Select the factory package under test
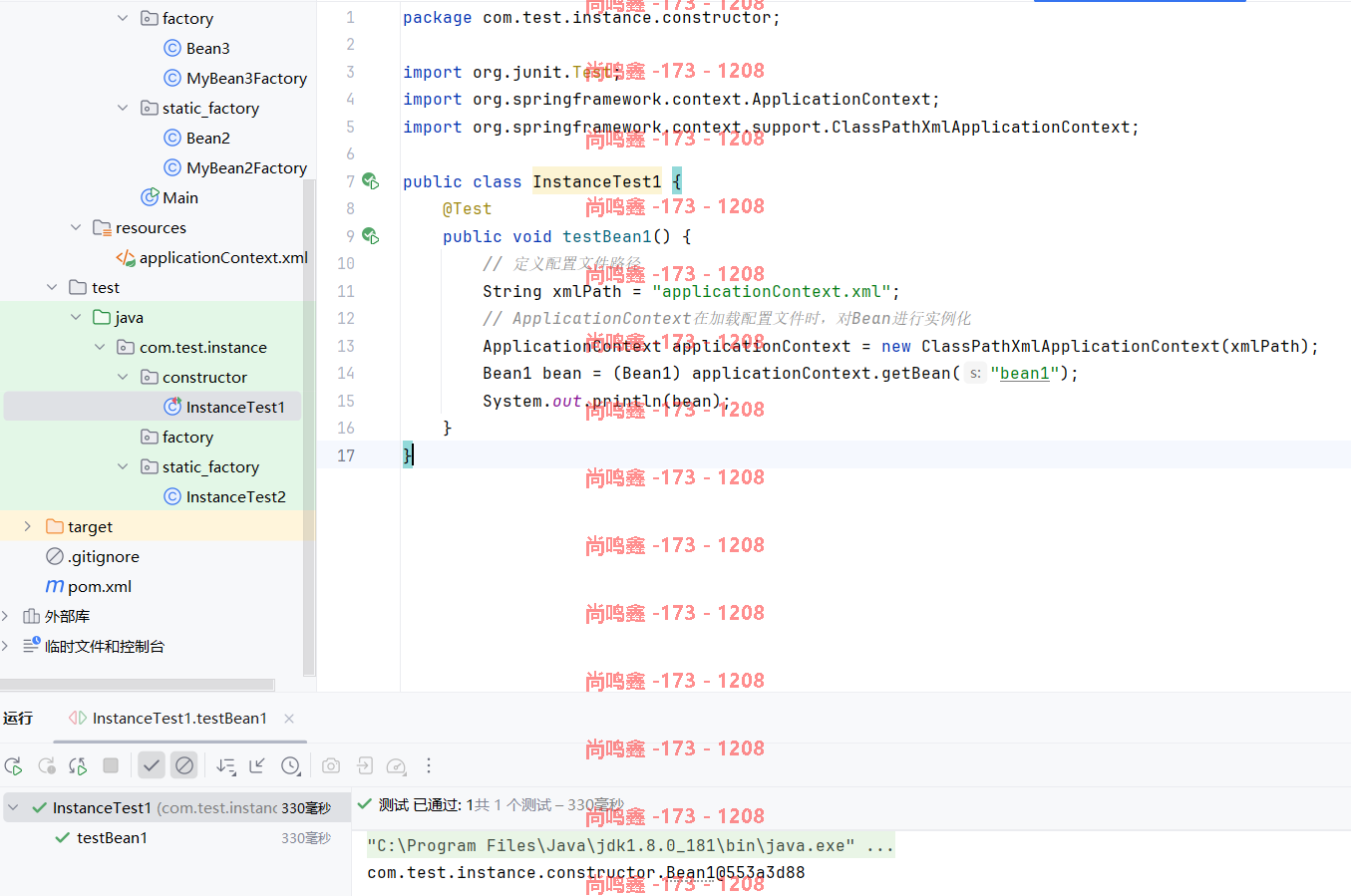The image size is (1351, 896). pos(187,437)
